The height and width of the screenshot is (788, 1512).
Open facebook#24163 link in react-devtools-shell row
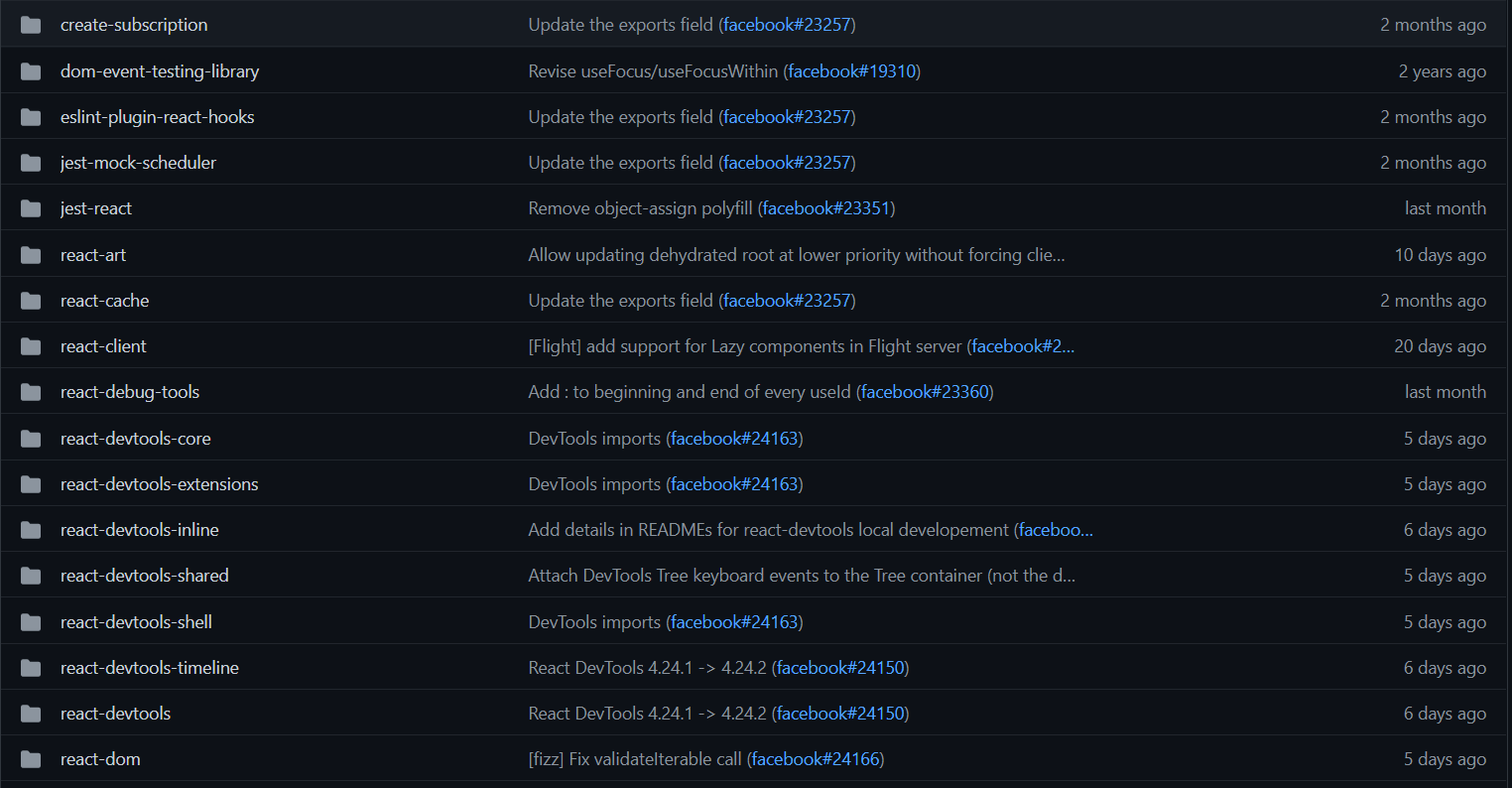(734, 622)
